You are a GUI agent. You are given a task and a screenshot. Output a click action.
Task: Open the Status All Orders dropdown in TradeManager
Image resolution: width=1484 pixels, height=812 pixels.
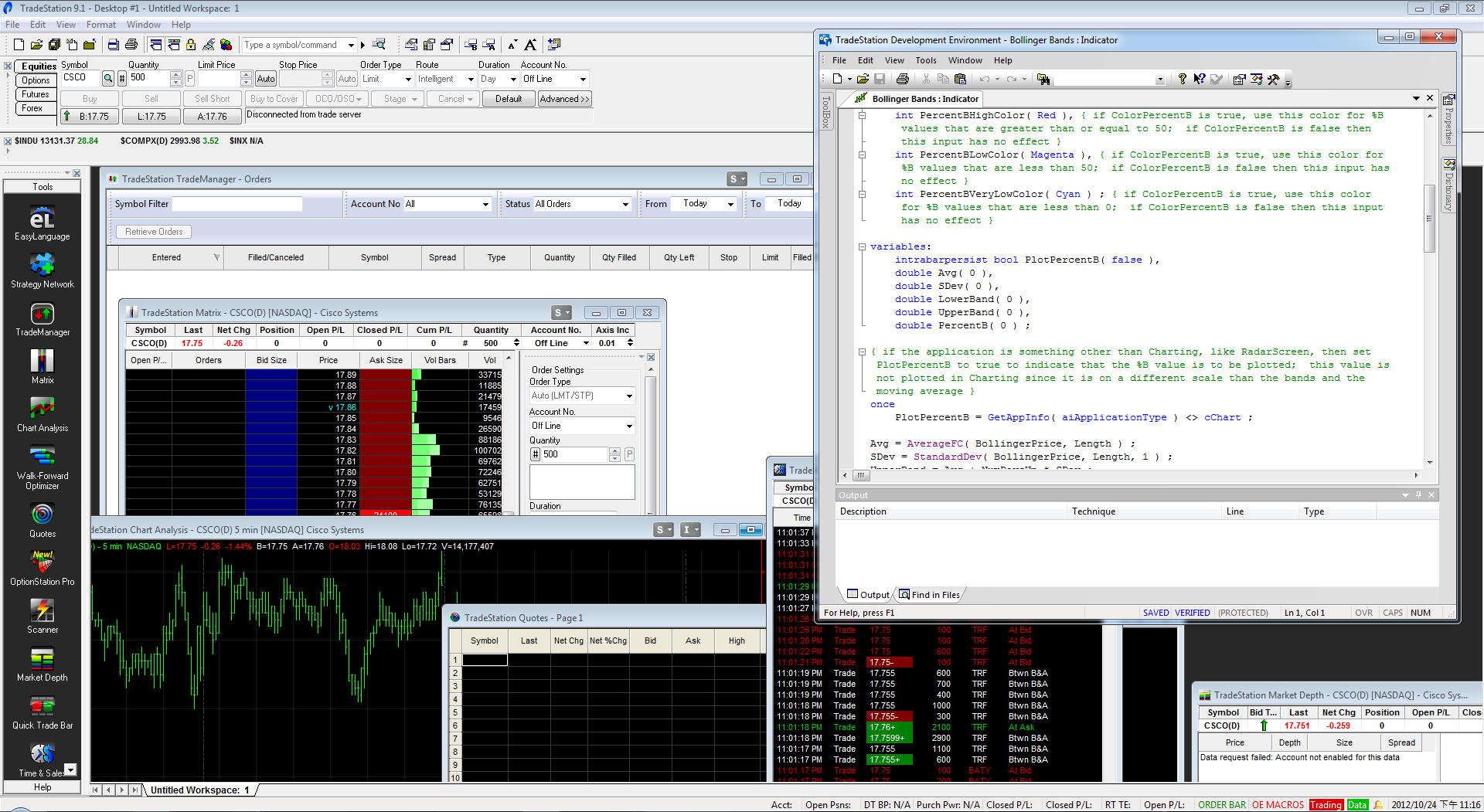(x=582, y=204)
